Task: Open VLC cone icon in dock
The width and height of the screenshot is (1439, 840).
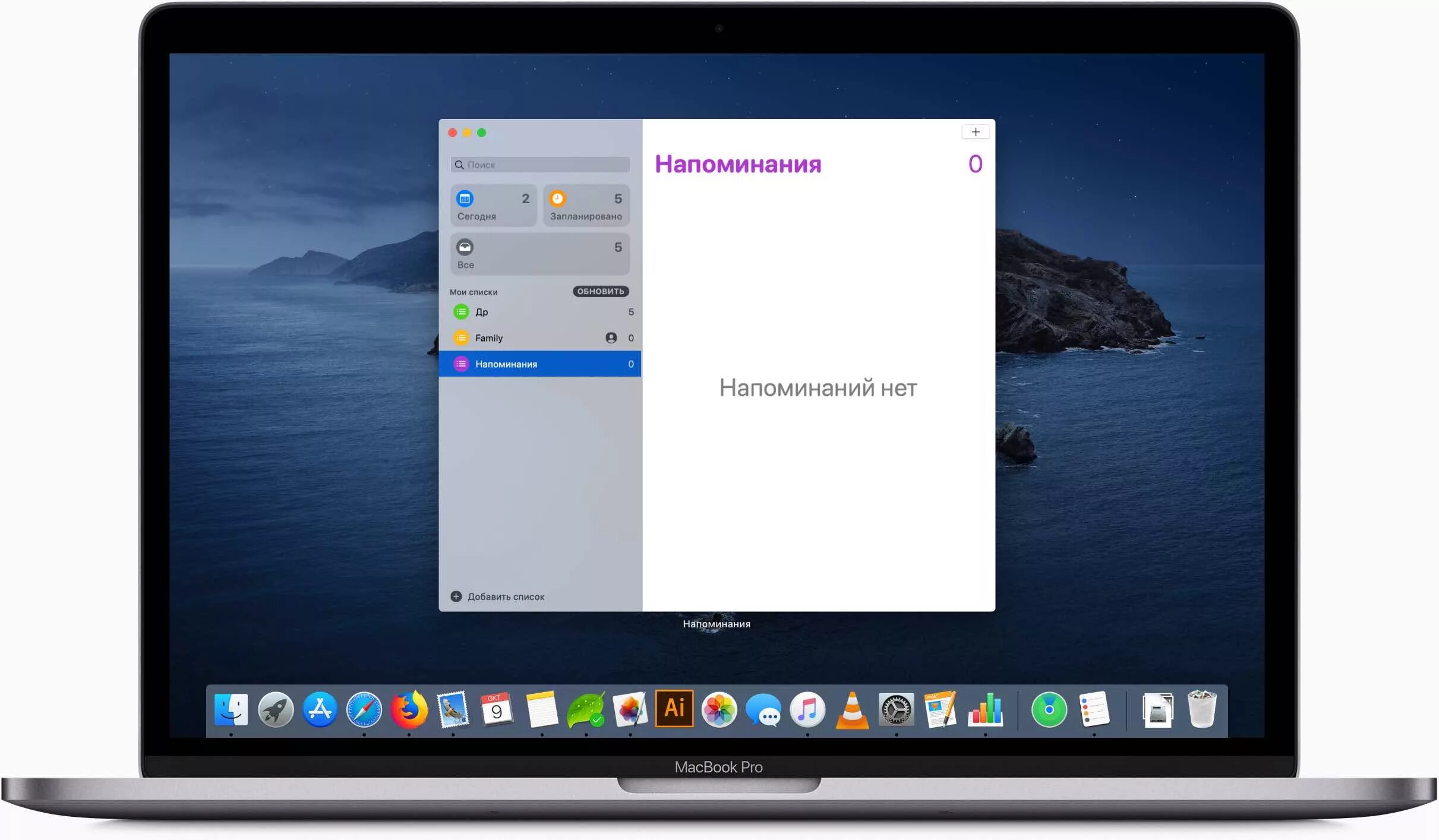Action: pos(852,710)
